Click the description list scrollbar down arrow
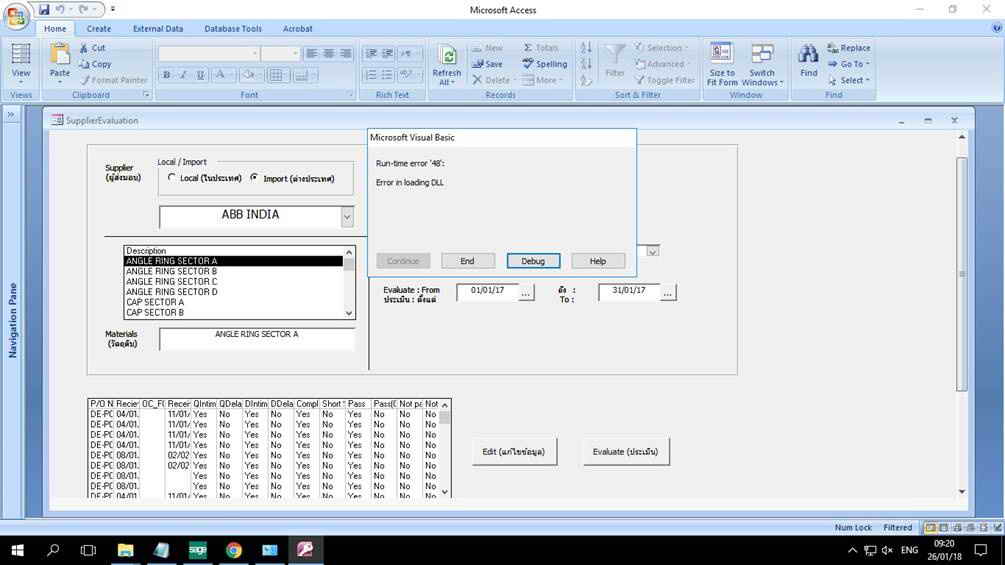1005x565 pixels. (349, 313)
